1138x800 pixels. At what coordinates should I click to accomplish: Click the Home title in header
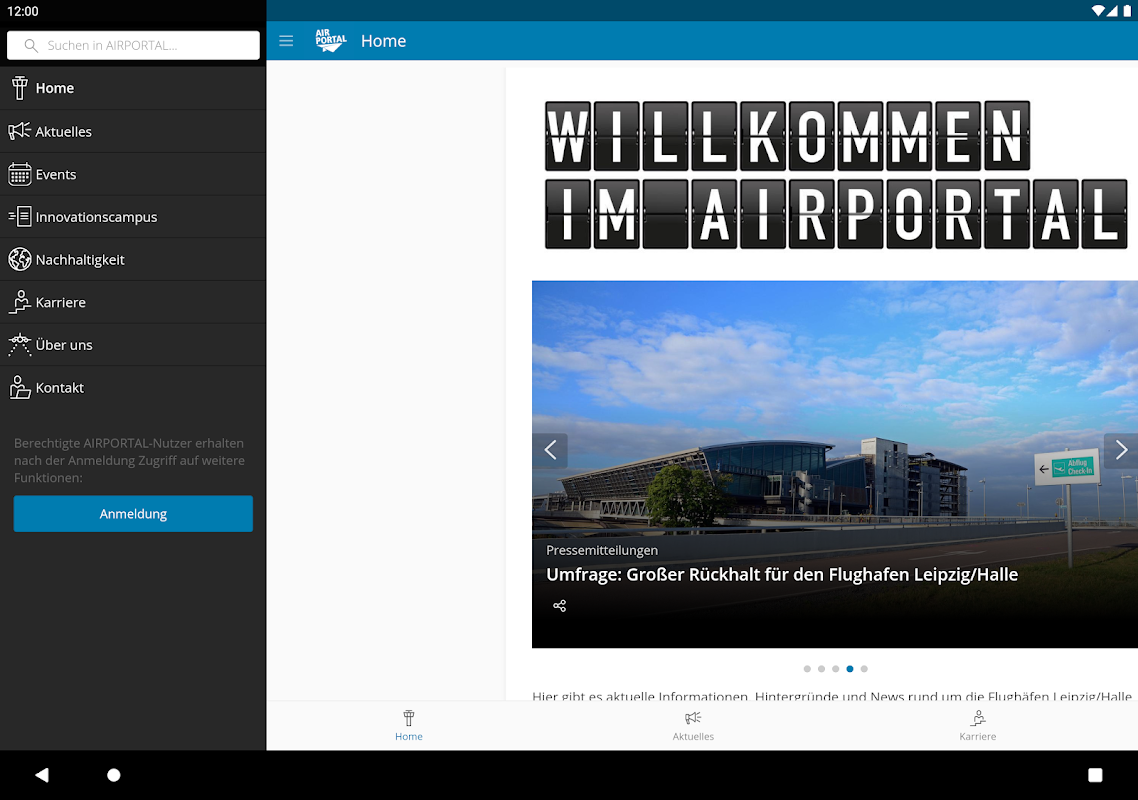383,41
